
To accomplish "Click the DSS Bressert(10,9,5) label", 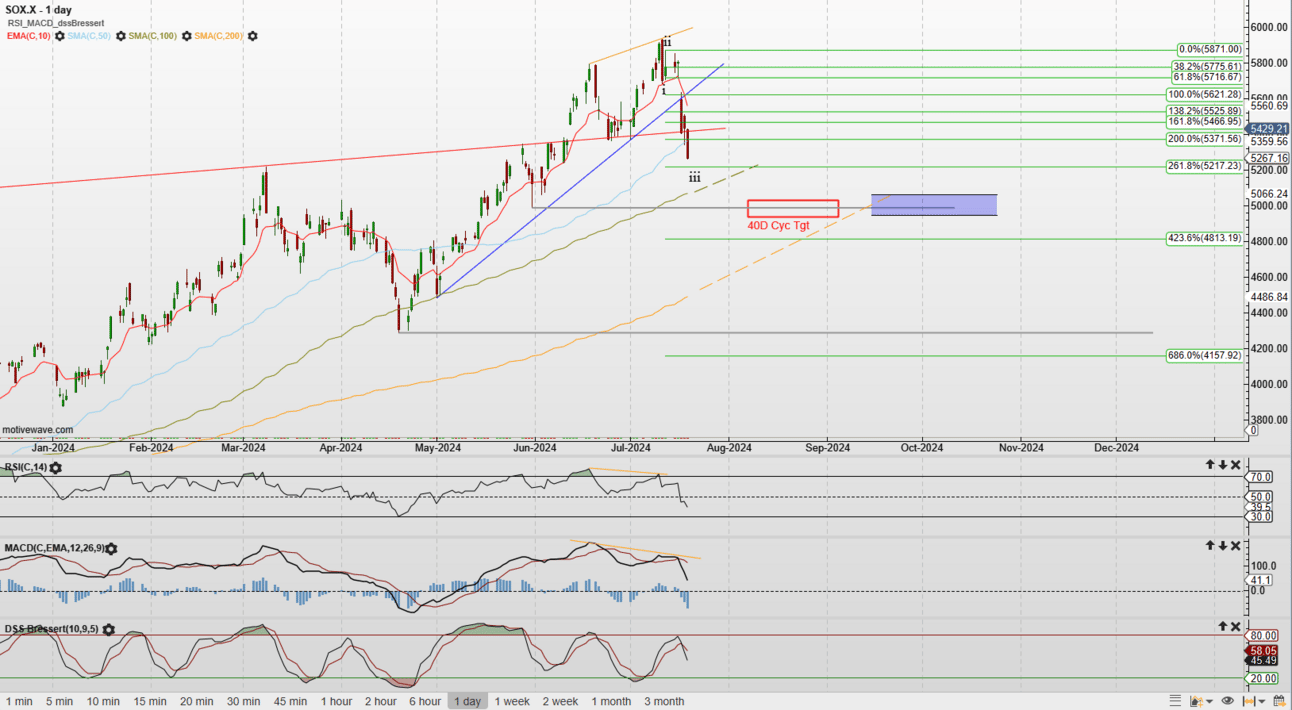I will (x=52, y=629).
